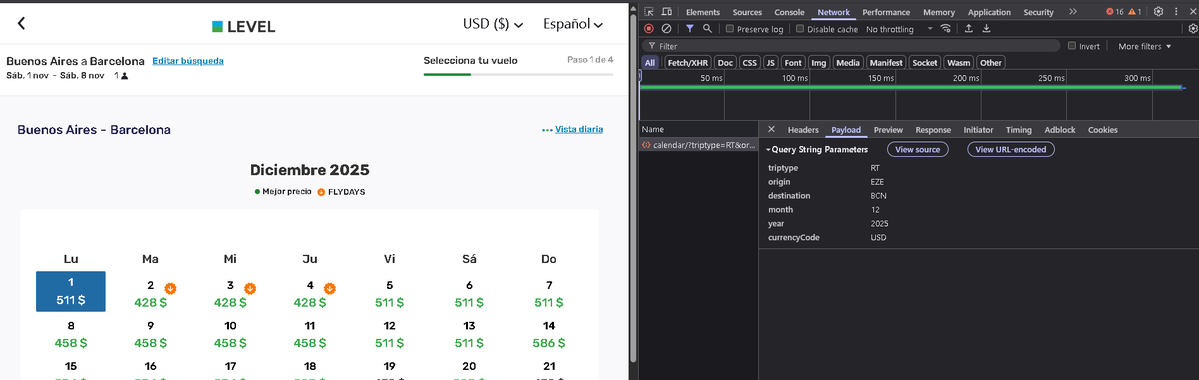Filter requests by CSS type
This screenshot has height=380, width=1199.
coord(749,63)
